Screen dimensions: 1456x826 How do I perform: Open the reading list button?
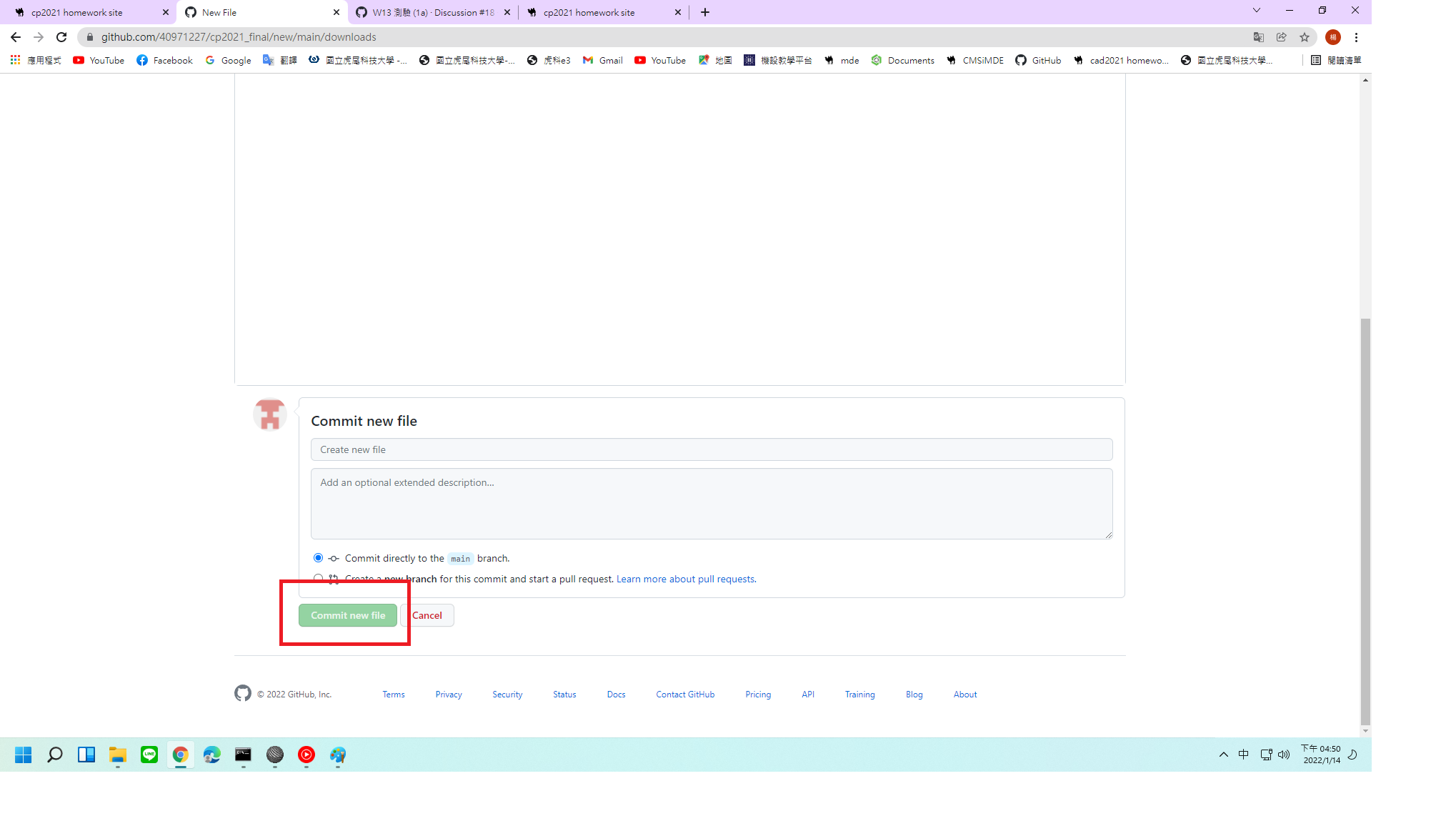(x=1336, y=60)
